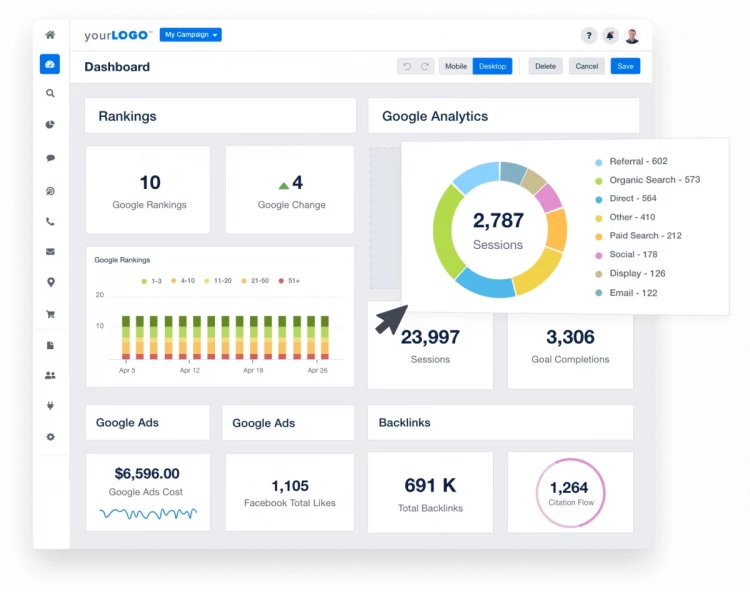Click the Cancel button
The height and width of the screenshot is (592, 750).
586,66
